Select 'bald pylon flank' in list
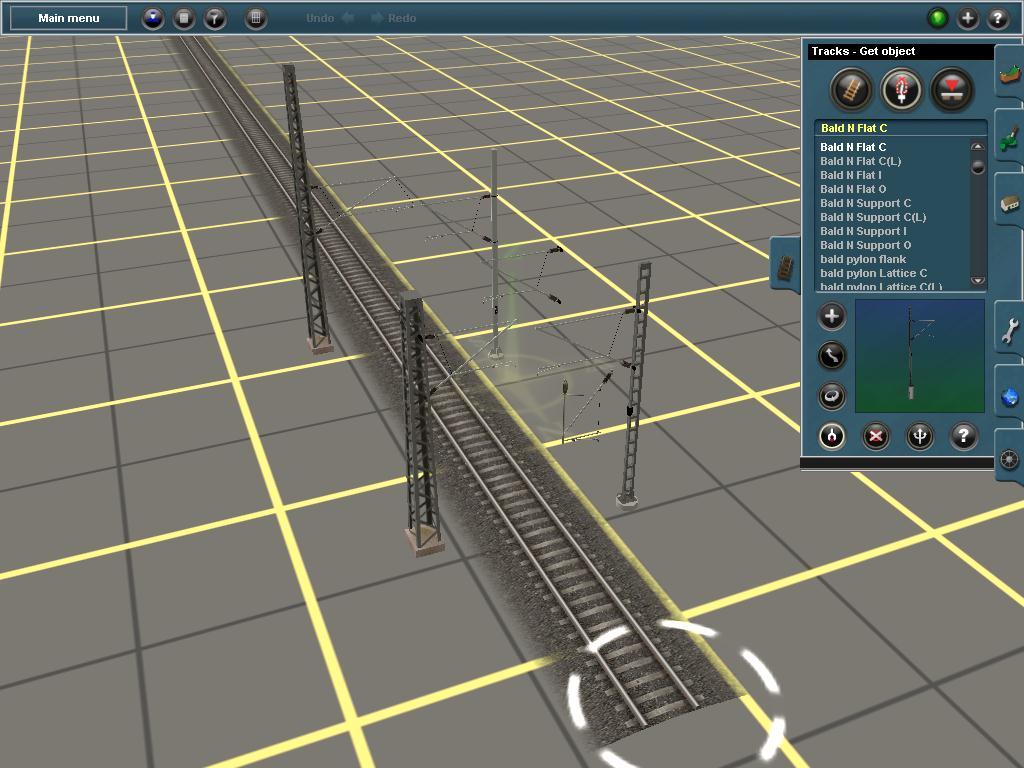 click(x=863, y=259)
